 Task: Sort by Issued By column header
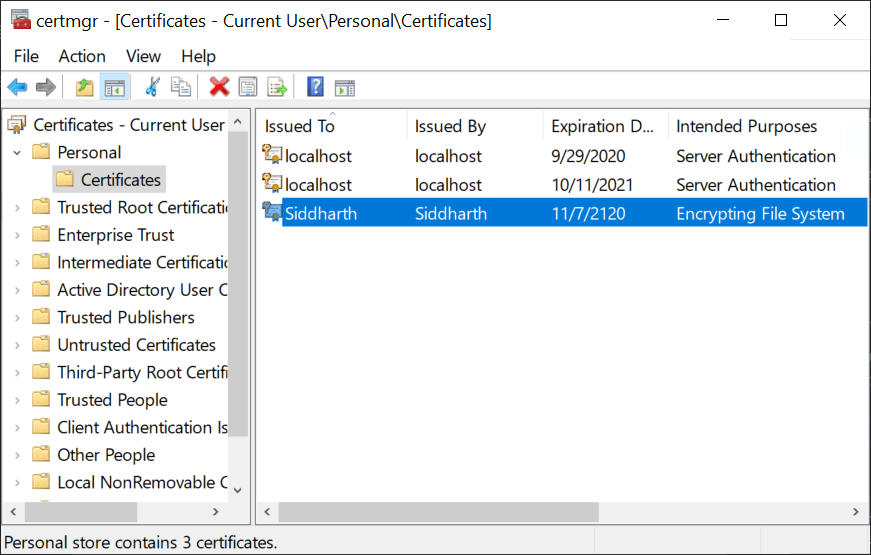click(475, 126)
